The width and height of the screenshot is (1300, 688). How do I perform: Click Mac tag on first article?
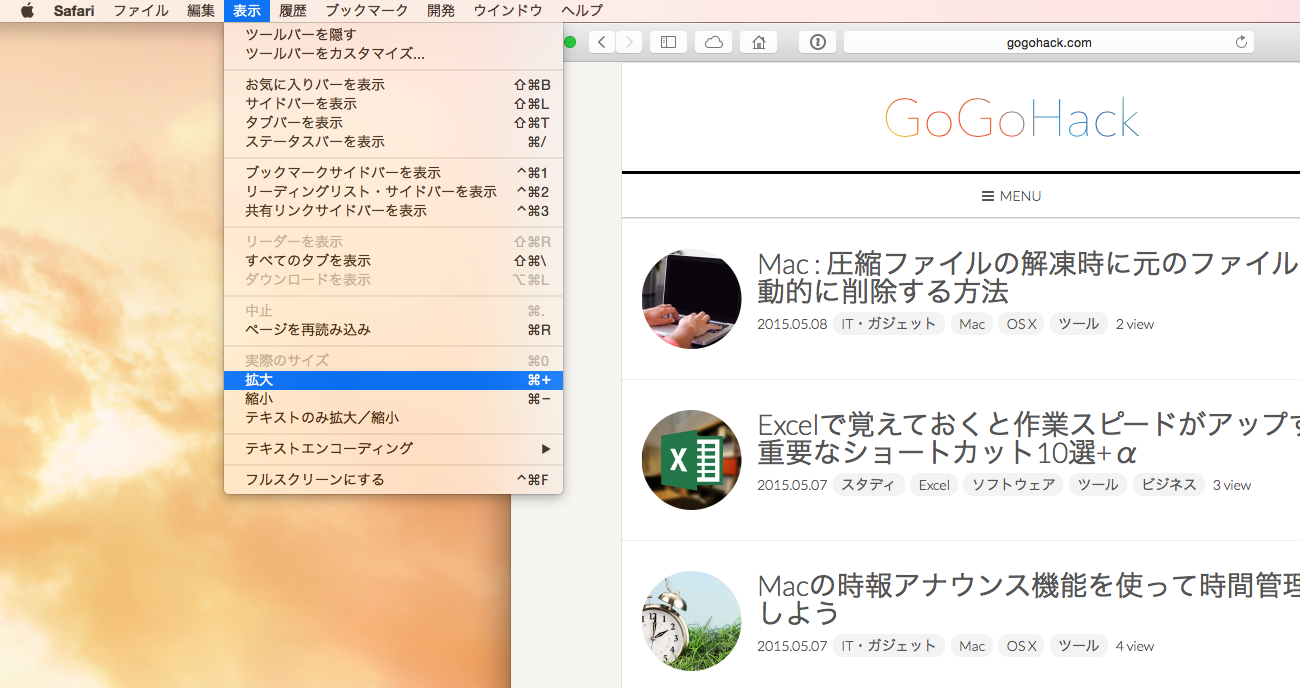pyautogui.click(x=972, y=324)
